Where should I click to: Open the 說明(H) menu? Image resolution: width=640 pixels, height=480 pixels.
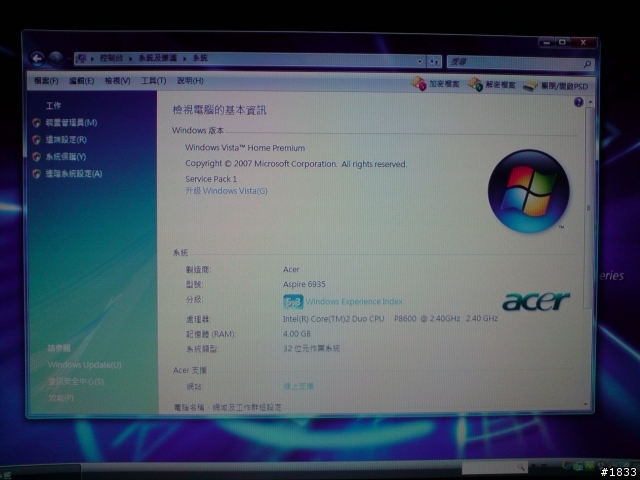tap(190, 81)
